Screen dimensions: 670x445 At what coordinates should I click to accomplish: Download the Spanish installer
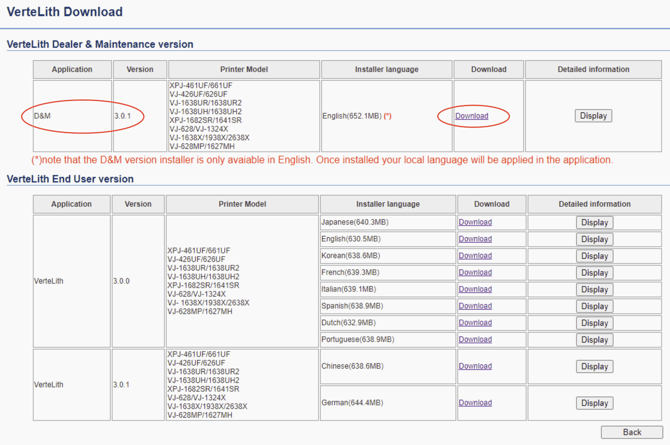[475, 306]
